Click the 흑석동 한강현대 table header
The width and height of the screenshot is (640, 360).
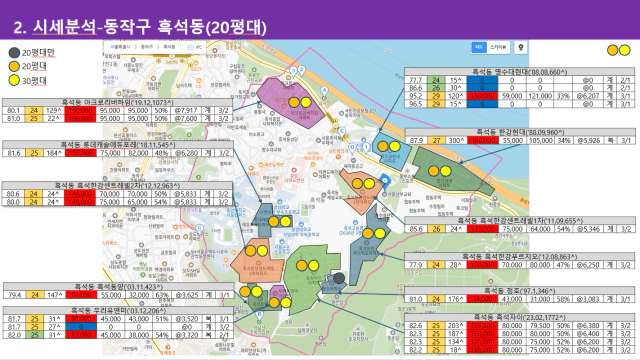click(520, 132)
